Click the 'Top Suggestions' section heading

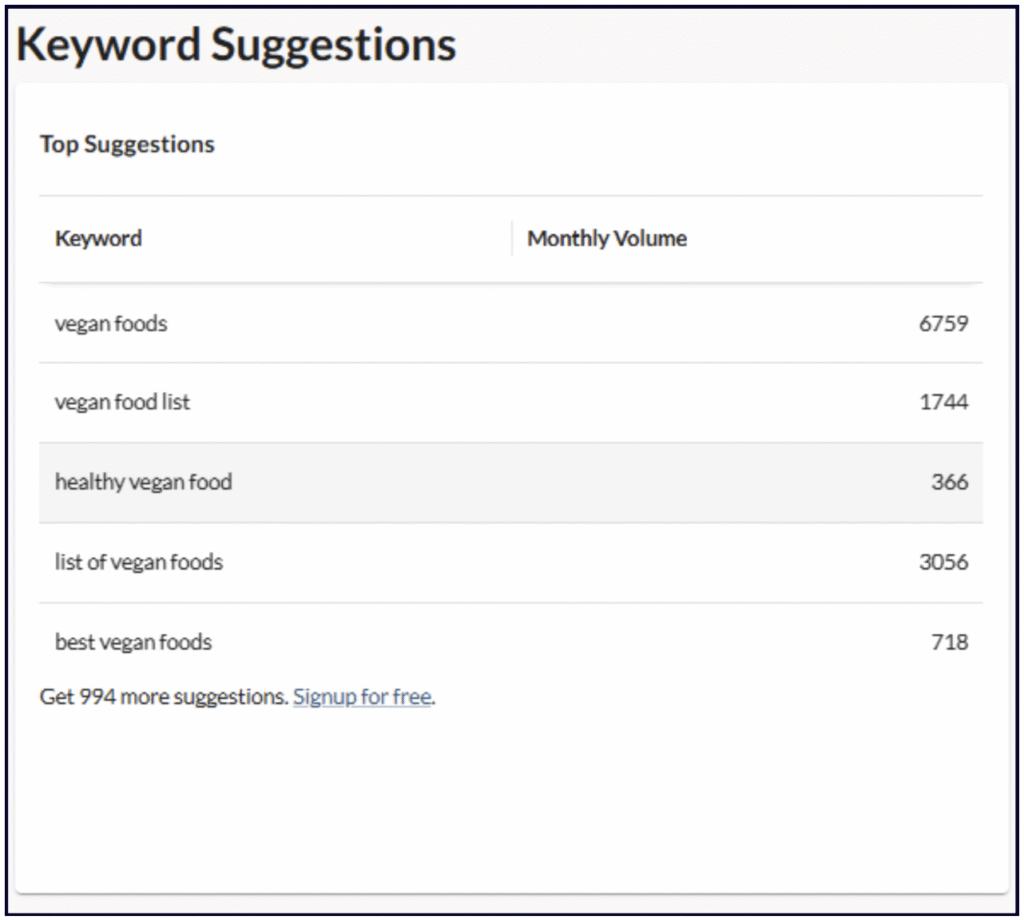(x=127, y=144)
